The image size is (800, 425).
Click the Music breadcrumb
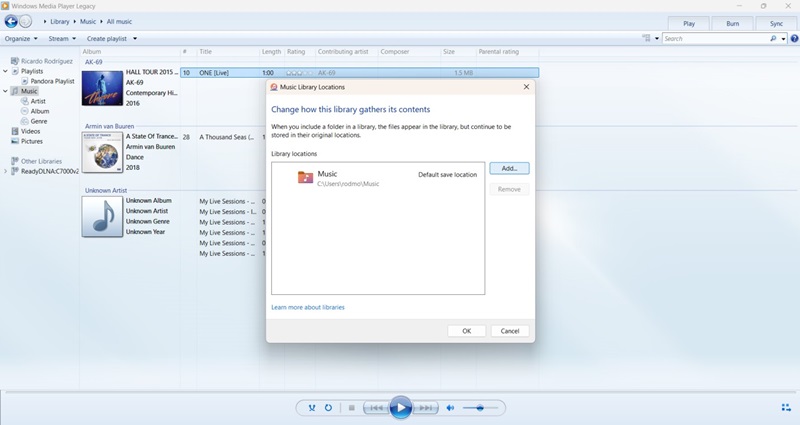[x=88, y=21]
